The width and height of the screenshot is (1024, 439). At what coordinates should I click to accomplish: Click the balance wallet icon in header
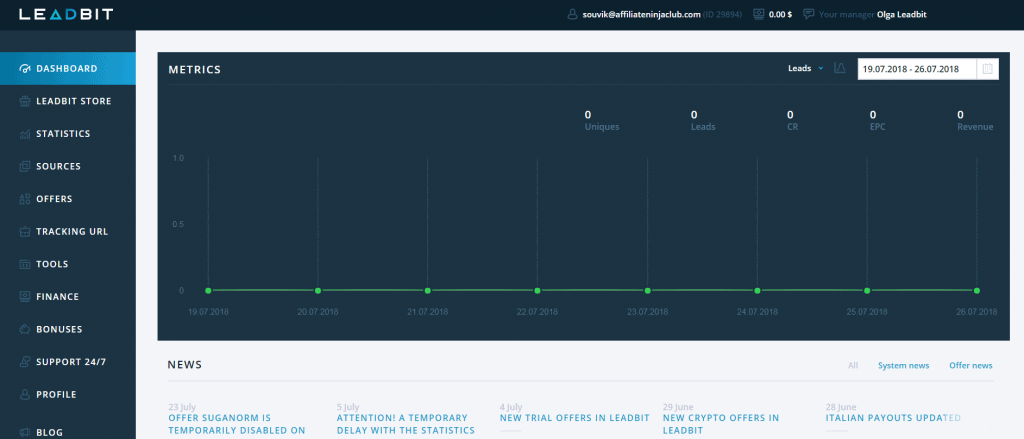coord(758,14)
